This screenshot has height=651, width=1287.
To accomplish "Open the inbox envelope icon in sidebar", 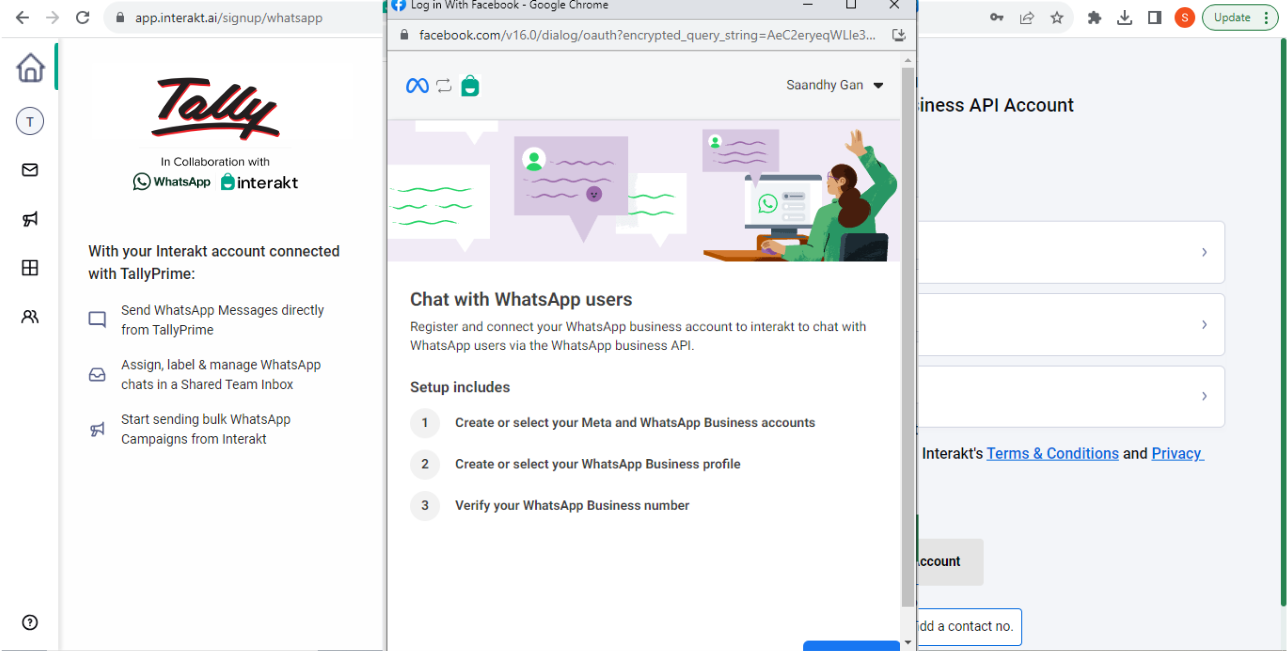I will click(x=30, y=170).
